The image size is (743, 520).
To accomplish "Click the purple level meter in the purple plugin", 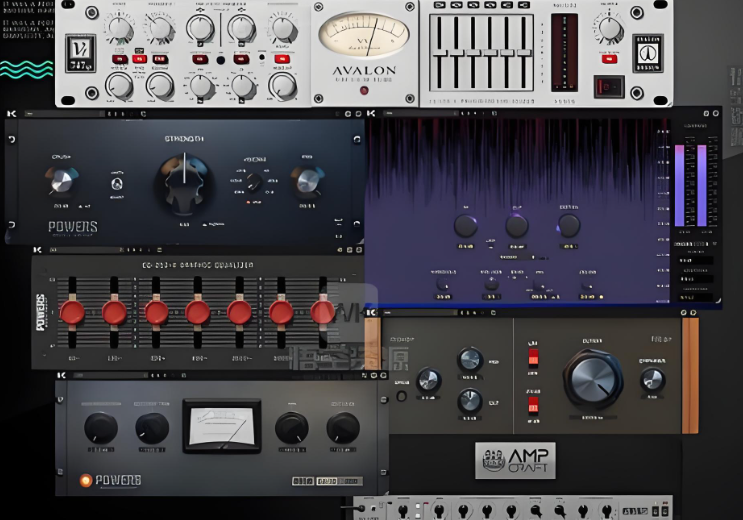I will (x=691, y=185).
